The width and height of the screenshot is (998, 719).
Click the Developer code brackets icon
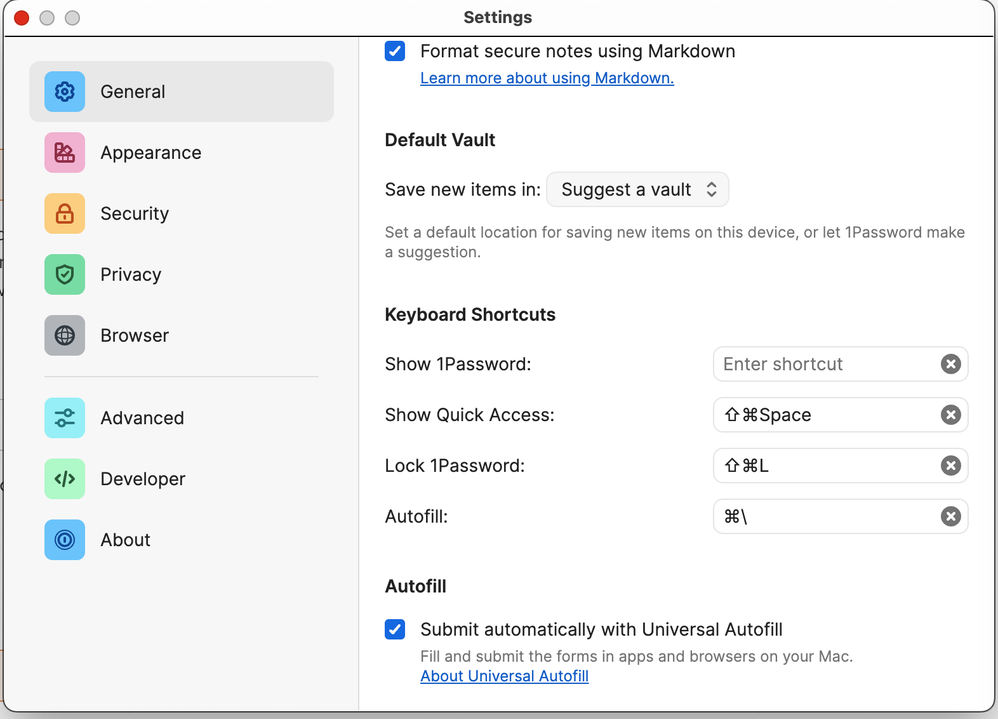[x=65, y=479]
